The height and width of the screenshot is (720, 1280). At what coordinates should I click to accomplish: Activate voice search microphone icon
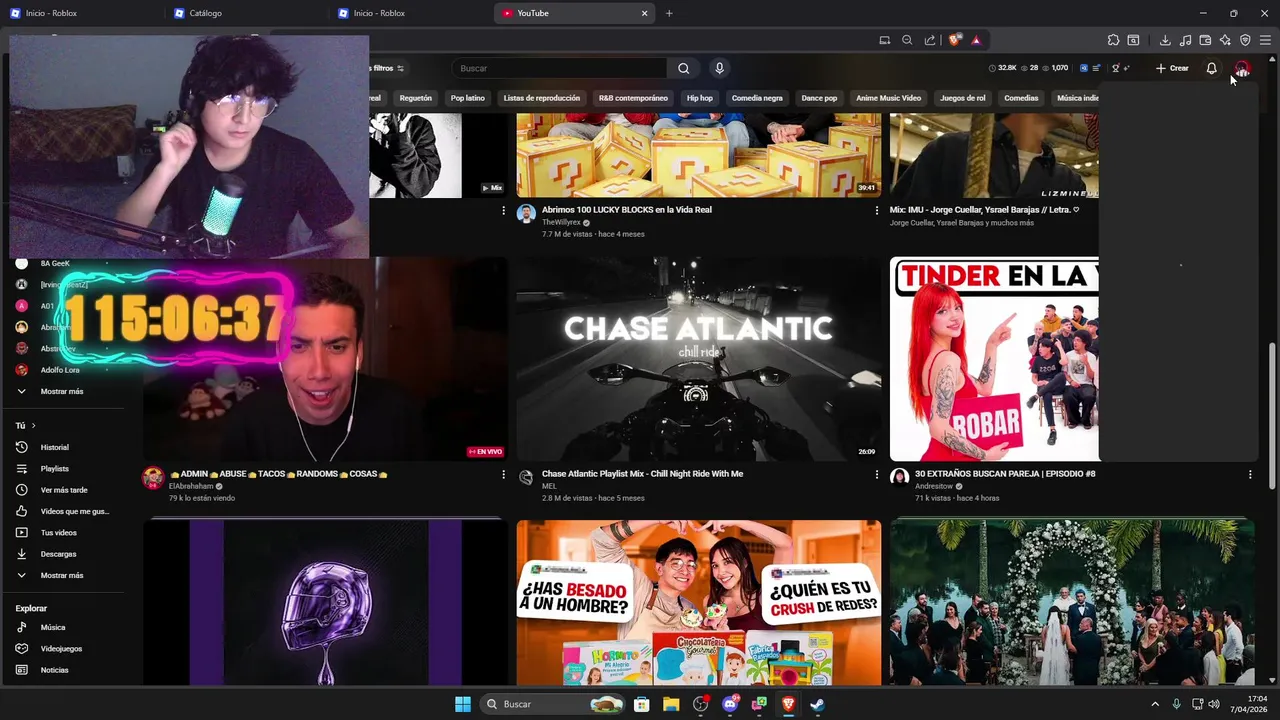tap(719, 68)
